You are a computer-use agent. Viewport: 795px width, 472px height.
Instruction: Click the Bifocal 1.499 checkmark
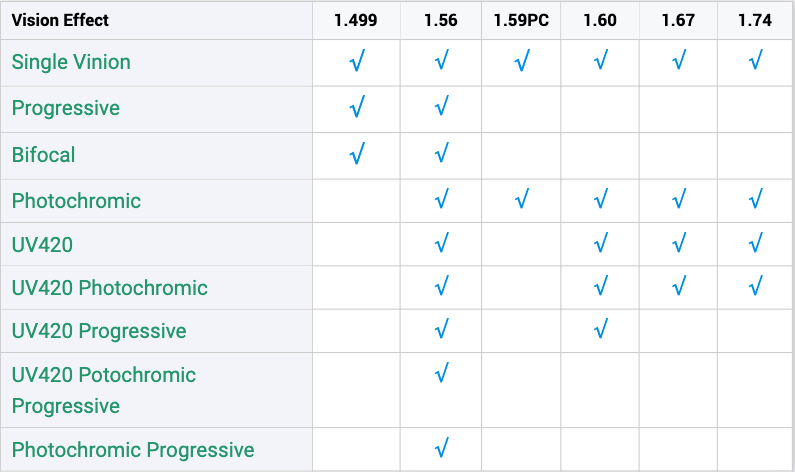[356, 155]
